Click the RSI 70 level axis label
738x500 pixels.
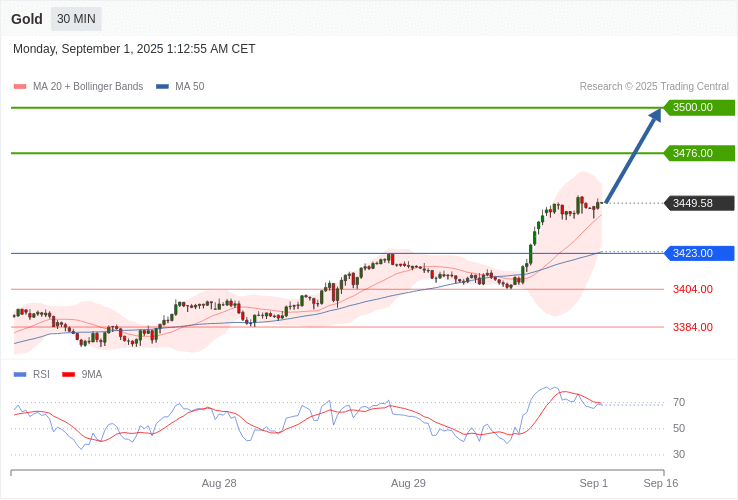(x=679, y=402)
